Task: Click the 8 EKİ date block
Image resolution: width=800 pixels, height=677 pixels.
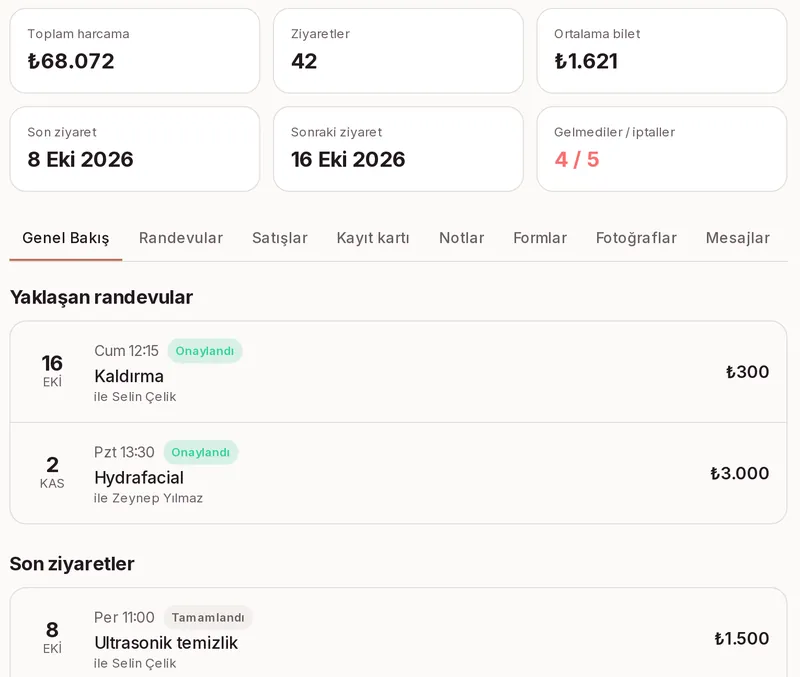Action: pos(52,637)
